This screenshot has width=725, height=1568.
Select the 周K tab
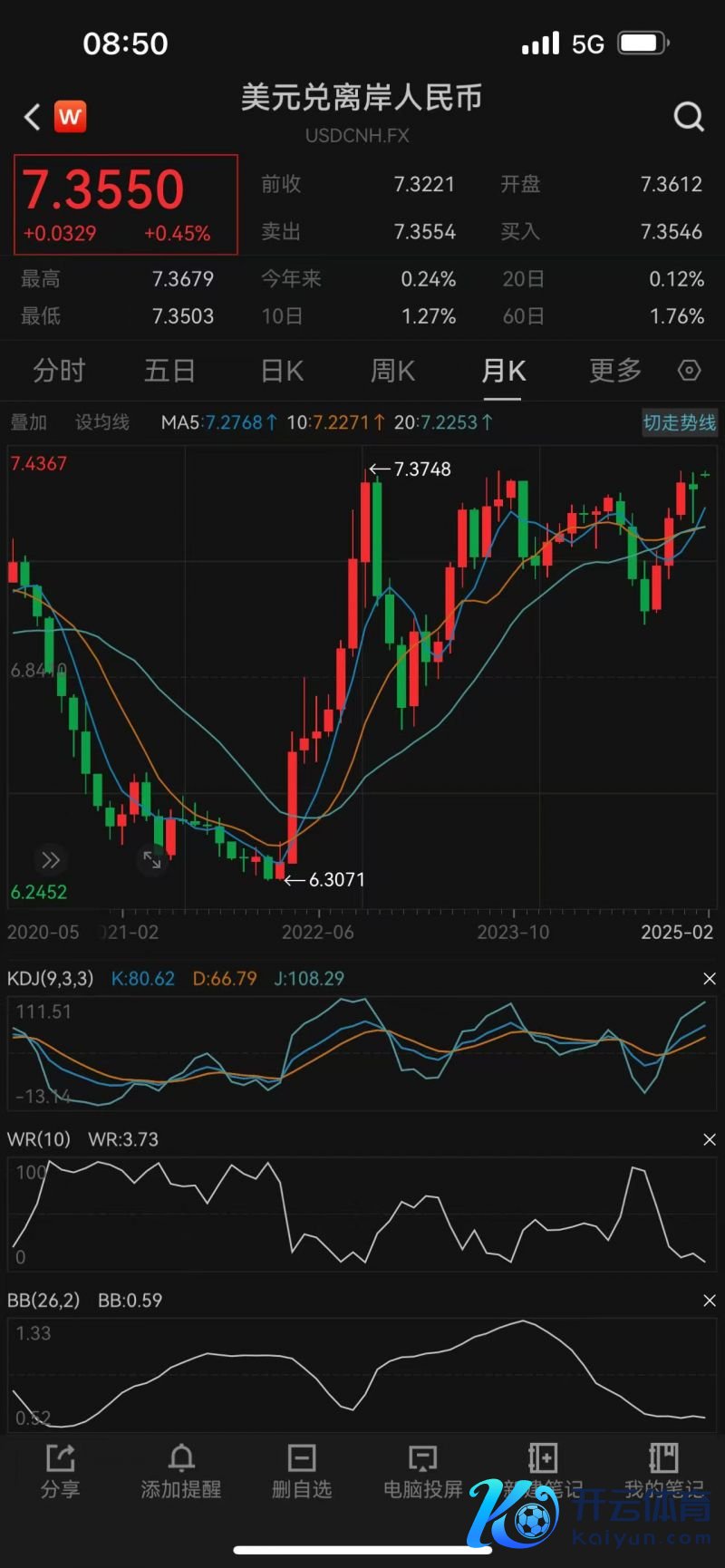(x=392, y=371)
